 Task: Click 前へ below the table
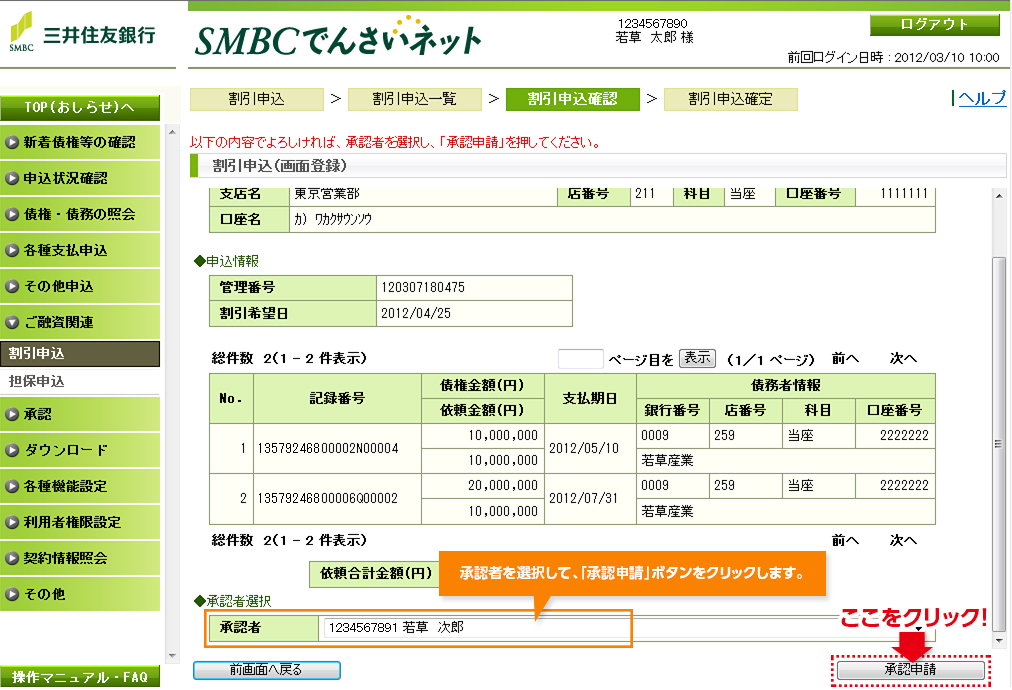[845, 540]
